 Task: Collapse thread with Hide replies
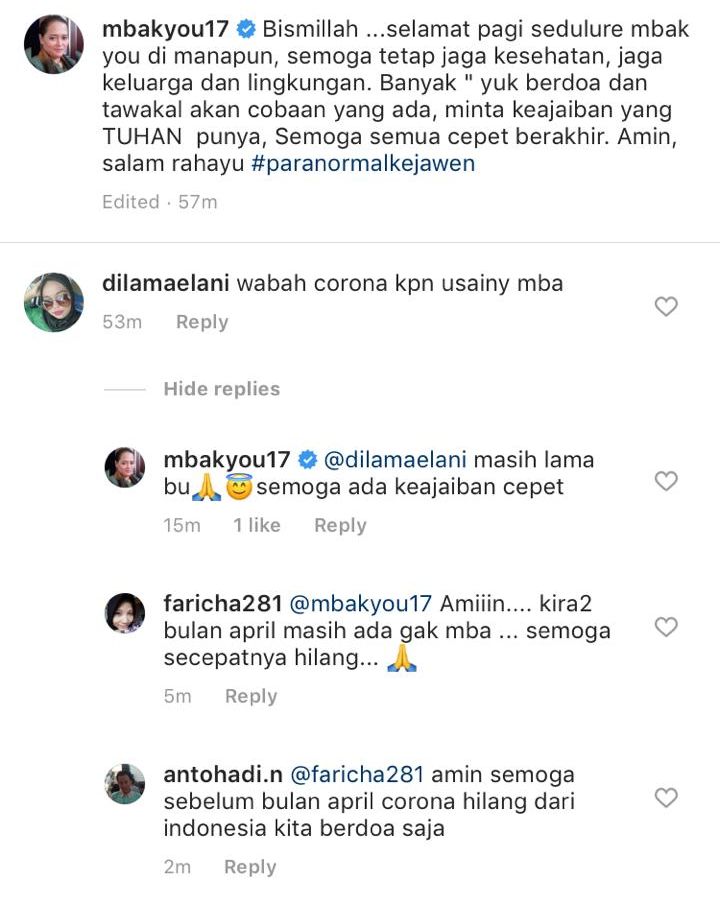pyautogui.click(x=221, y=389)
